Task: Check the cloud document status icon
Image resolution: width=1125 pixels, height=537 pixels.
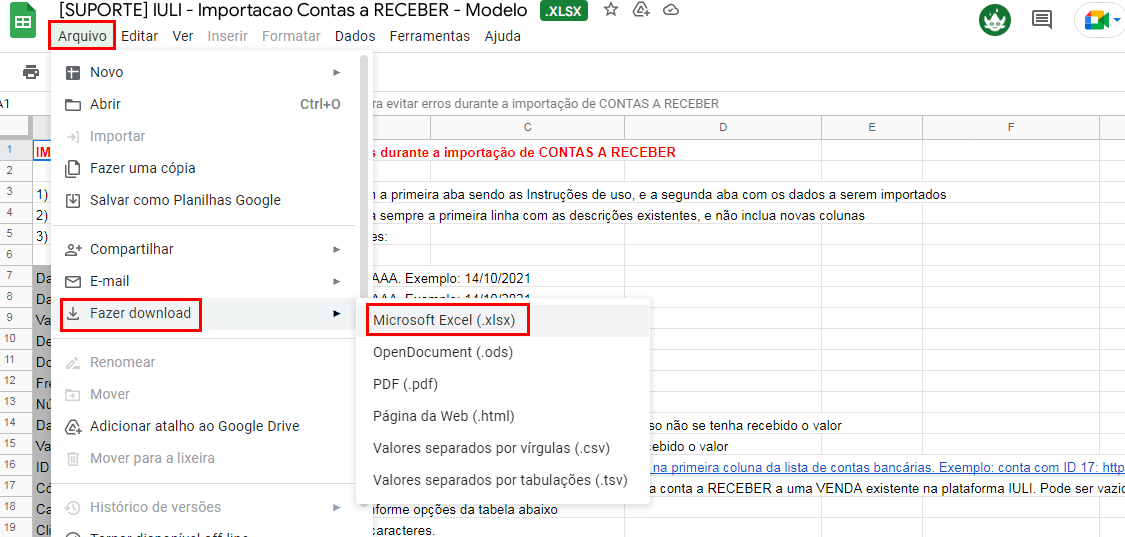Action: coord(671,10)
